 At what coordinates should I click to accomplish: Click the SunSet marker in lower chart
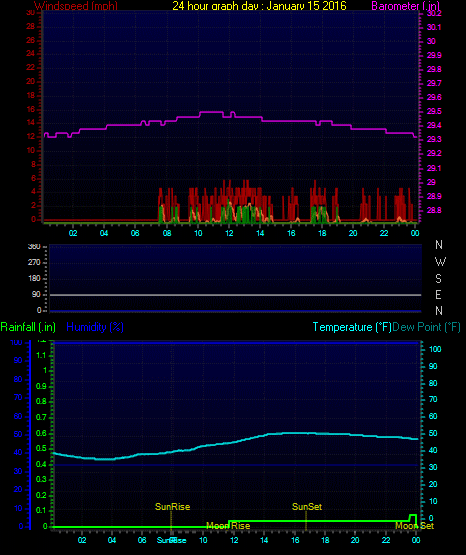point(307,507)
